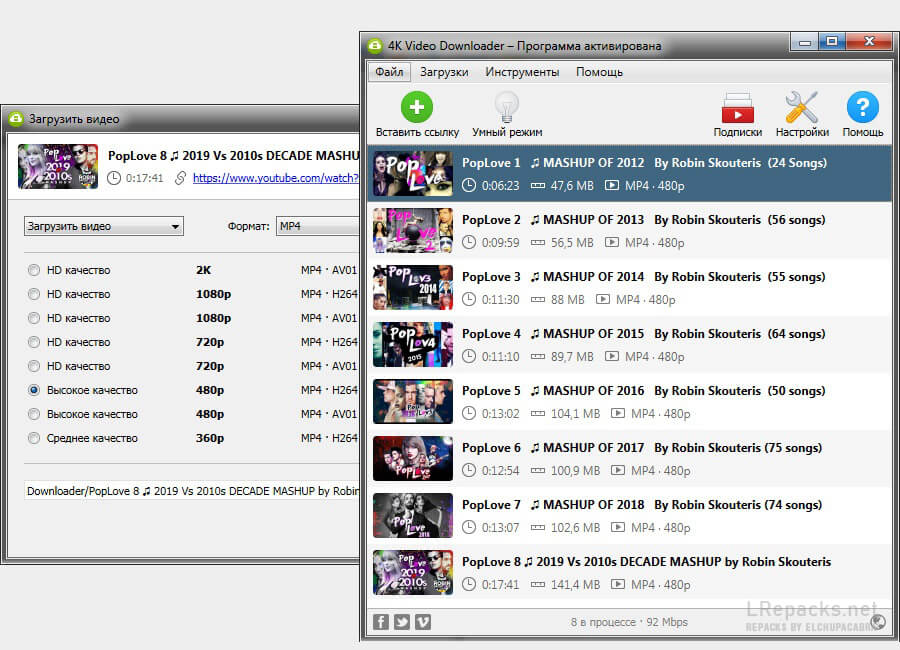900x650 pixels.
Task: Click clock icon in the PopLove 1 row
Action: click(469, 185)
